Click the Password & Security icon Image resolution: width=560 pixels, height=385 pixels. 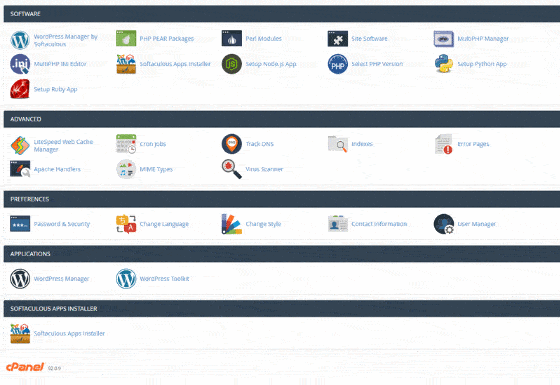(x=20, y=224)
